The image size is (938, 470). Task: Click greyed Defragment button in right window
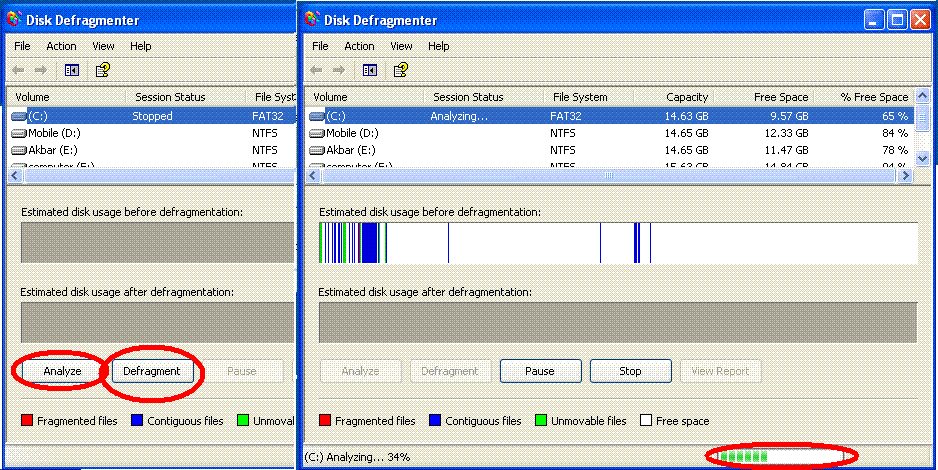coord(450,371)
